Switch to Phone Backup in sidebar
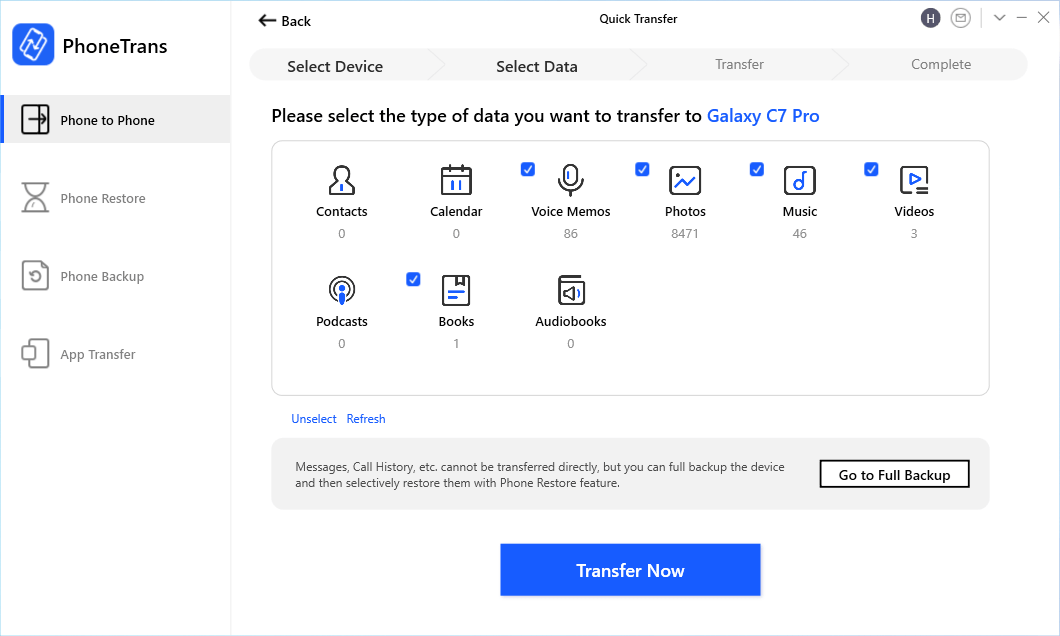This screenshot has width=1060, height=636. (102, 276)
